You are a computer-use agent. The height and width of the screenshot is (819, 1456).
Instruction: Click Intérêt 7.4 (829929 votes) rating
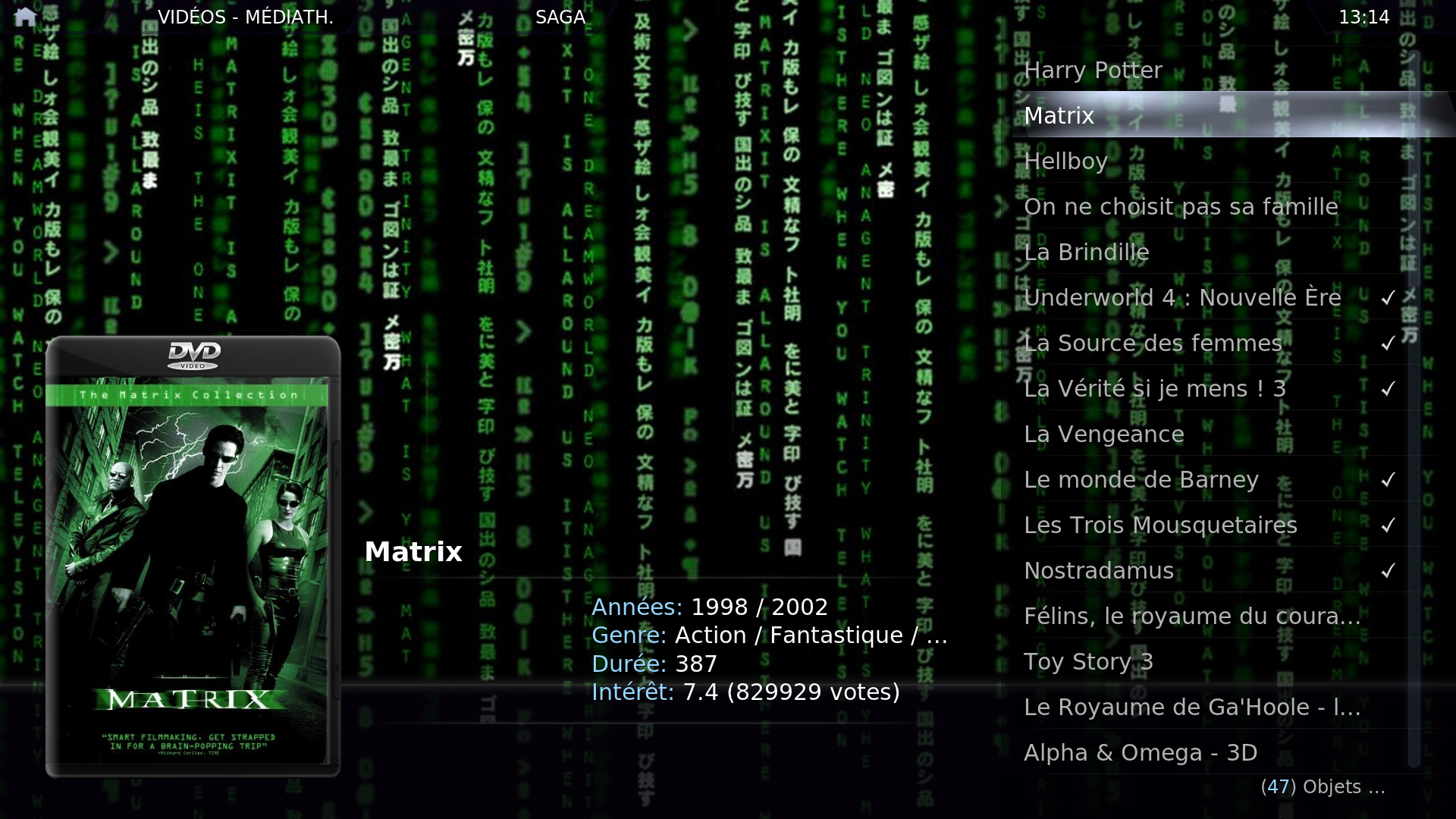(745, 692)
